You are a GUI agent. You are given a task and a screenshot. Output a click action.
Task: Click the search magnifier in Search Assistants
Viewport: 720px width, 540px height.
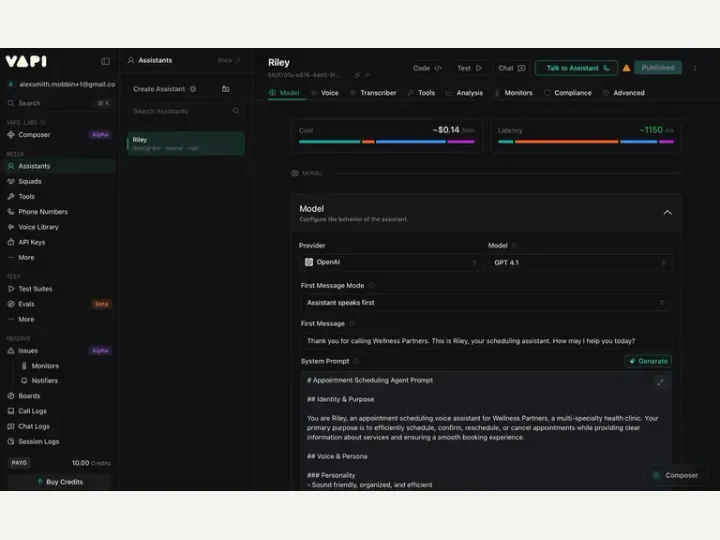click(236, 111)
